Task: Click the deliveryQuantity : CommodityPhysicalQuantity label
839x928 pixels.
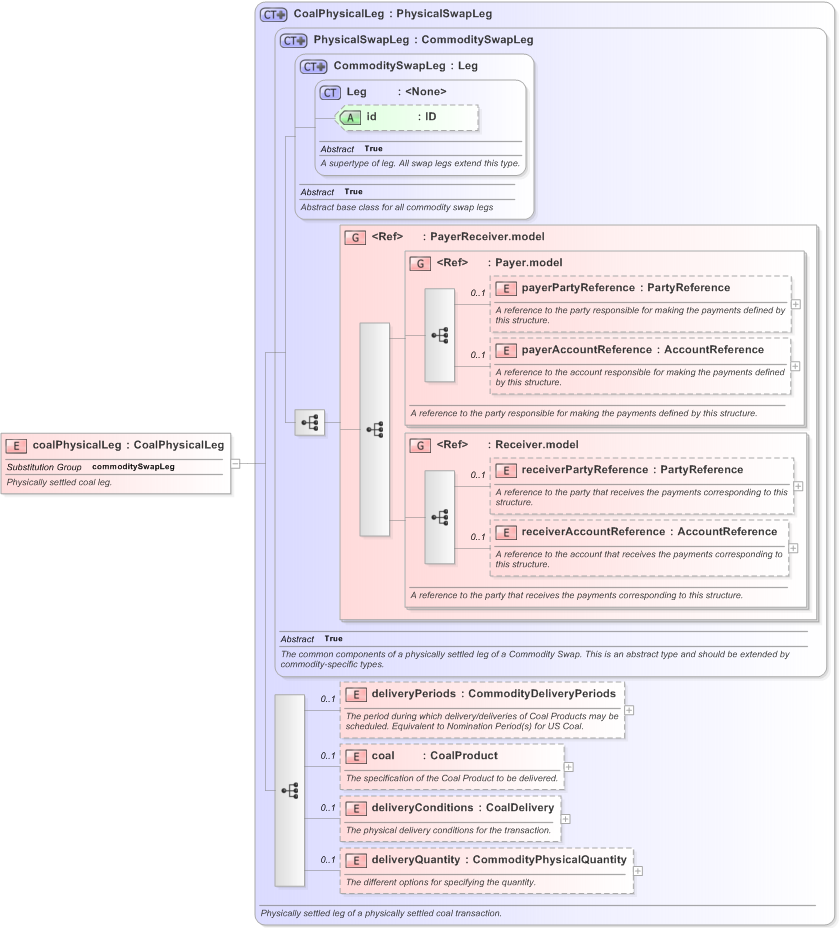Action: pyautogui.click(x=499, y=860)
